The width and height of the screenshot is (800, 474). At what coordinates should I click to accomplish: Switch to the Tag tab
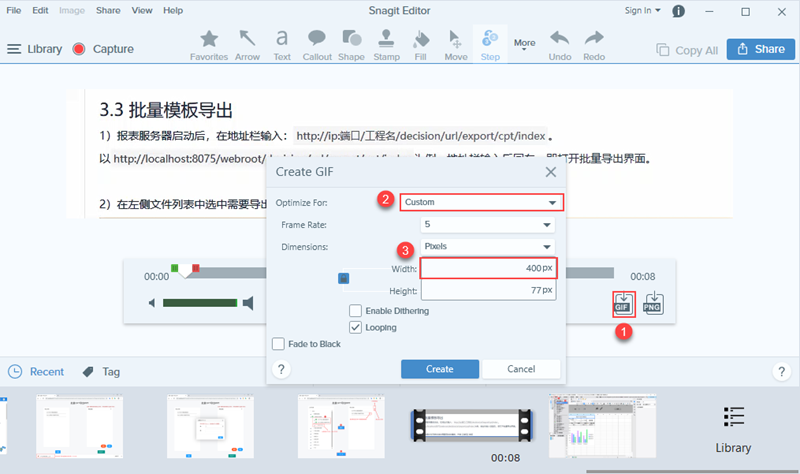point(101,371)
